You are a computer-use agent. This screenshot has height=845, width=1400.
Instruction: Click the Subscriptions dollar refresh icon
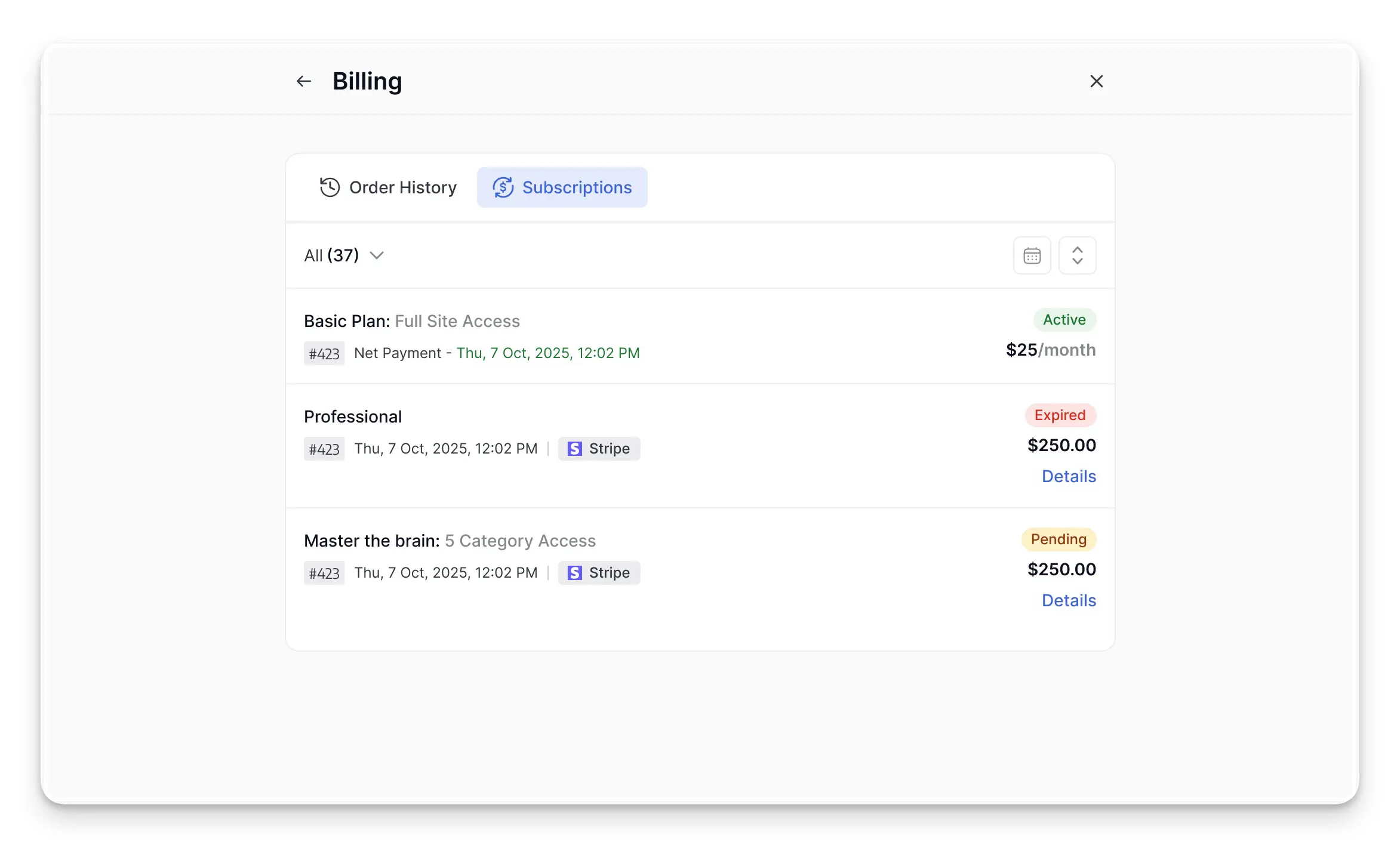[503, 187]
